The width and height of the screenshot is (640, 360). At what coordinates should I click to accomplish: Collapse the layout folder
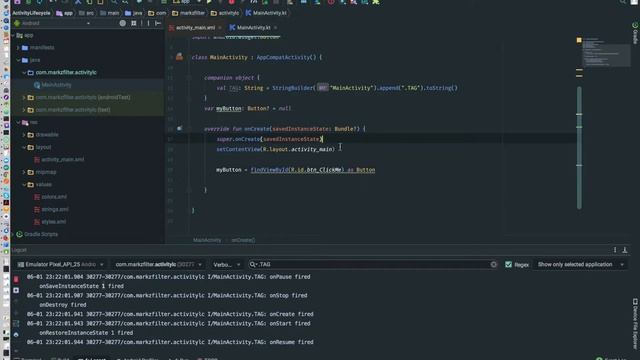click(24, 147)
